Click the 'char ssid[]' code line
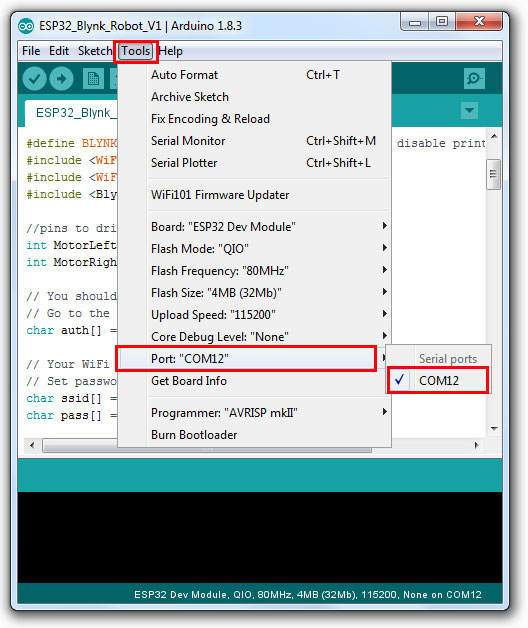This screenshot has height=628, width=528. click(x=71, y=399)
